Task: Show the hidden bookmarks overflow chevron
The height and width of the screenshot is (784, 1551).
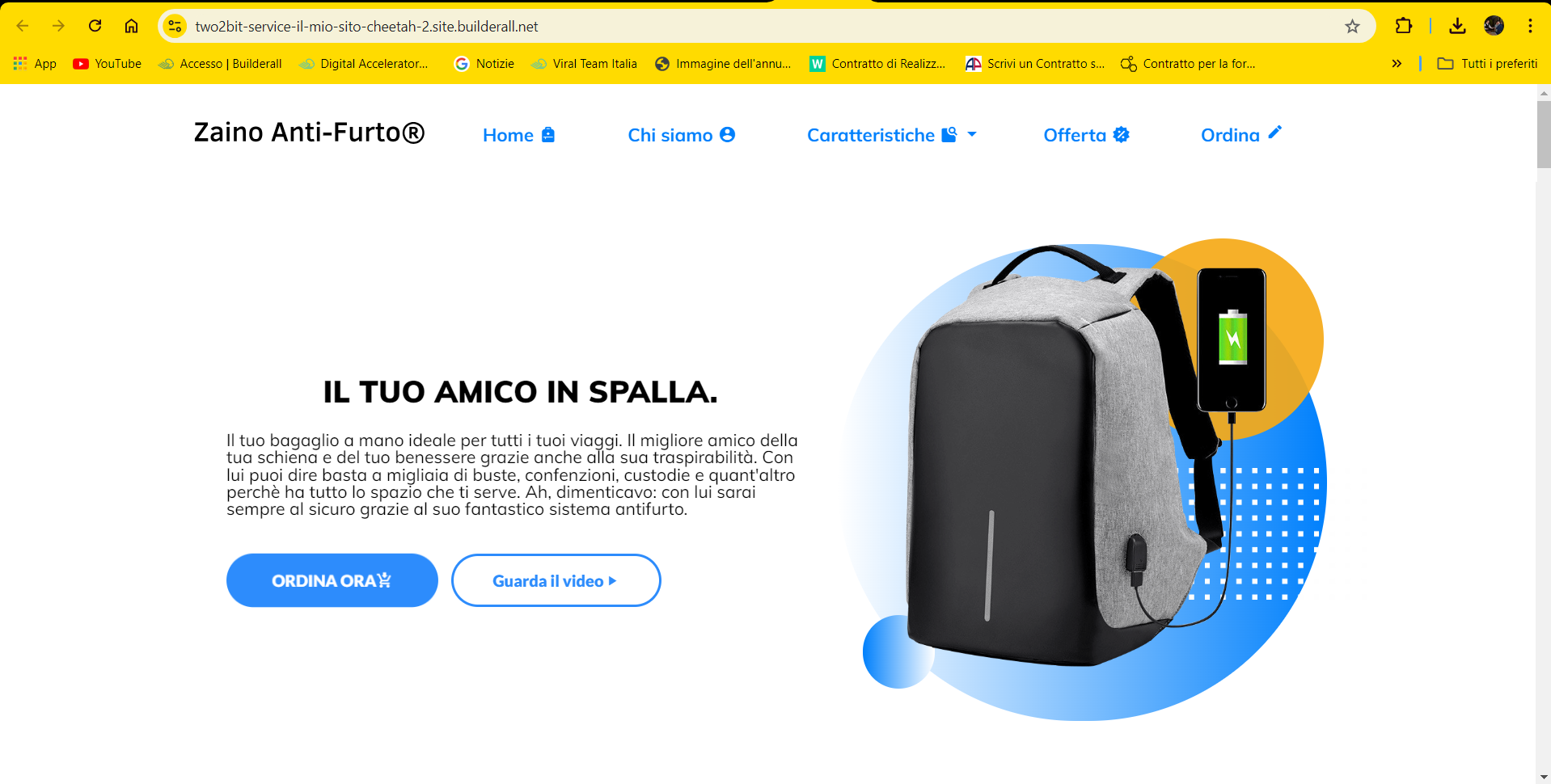Action: pyautogui.click(x=1397, y=64)
